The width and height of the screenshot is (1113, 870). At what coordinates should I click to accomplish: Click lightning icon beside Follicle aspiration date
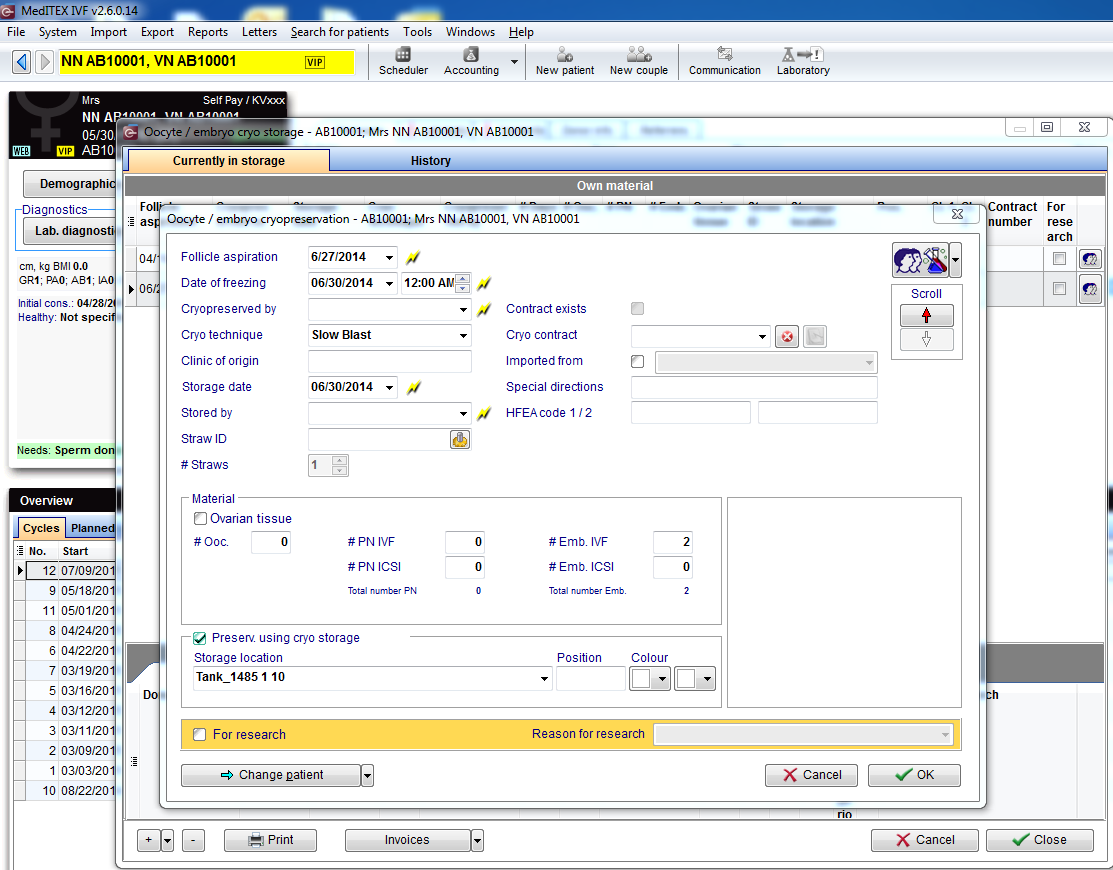(x=412, y=258)
